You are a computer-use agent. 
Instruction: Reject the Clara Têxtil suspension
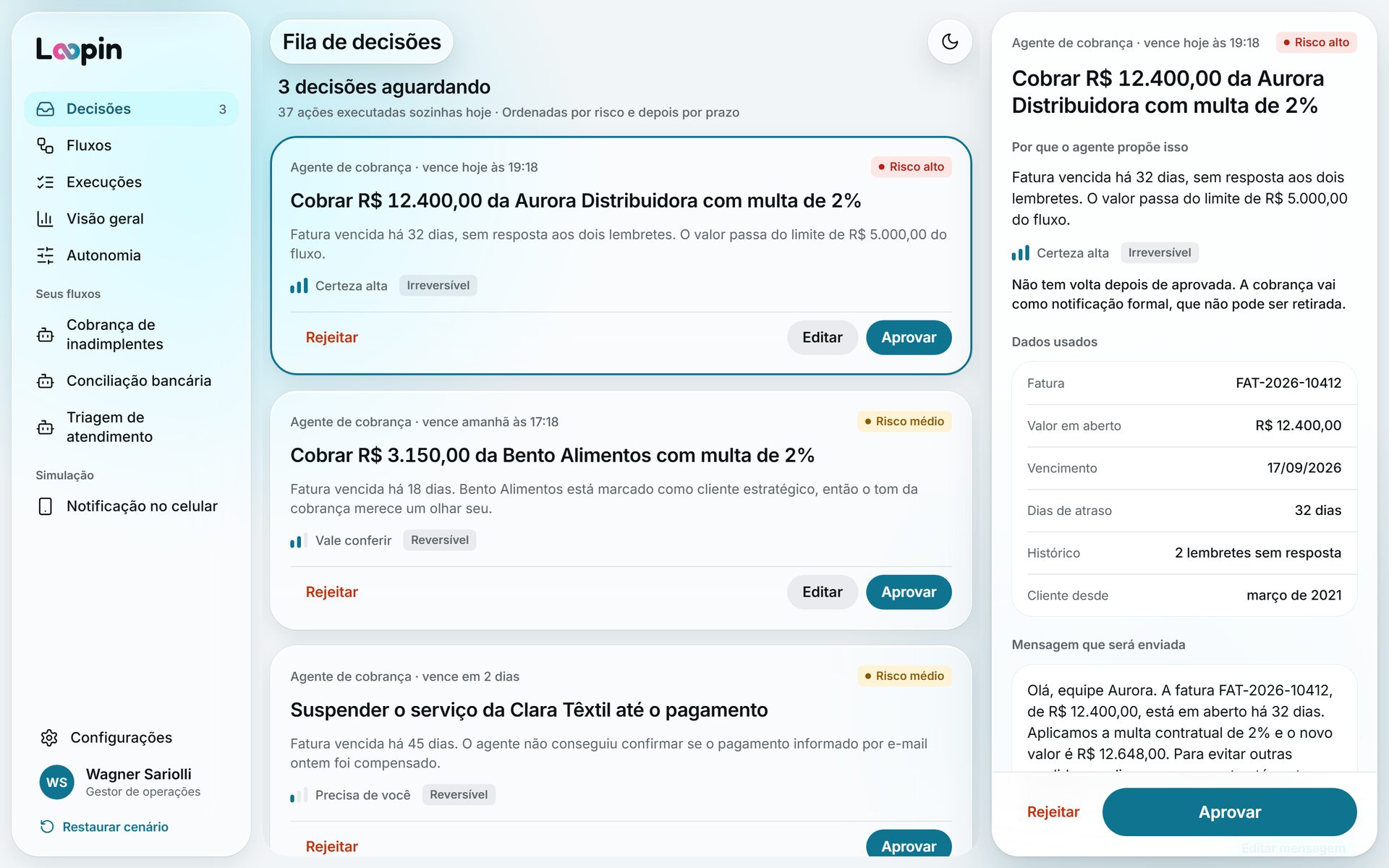(331, 845)
